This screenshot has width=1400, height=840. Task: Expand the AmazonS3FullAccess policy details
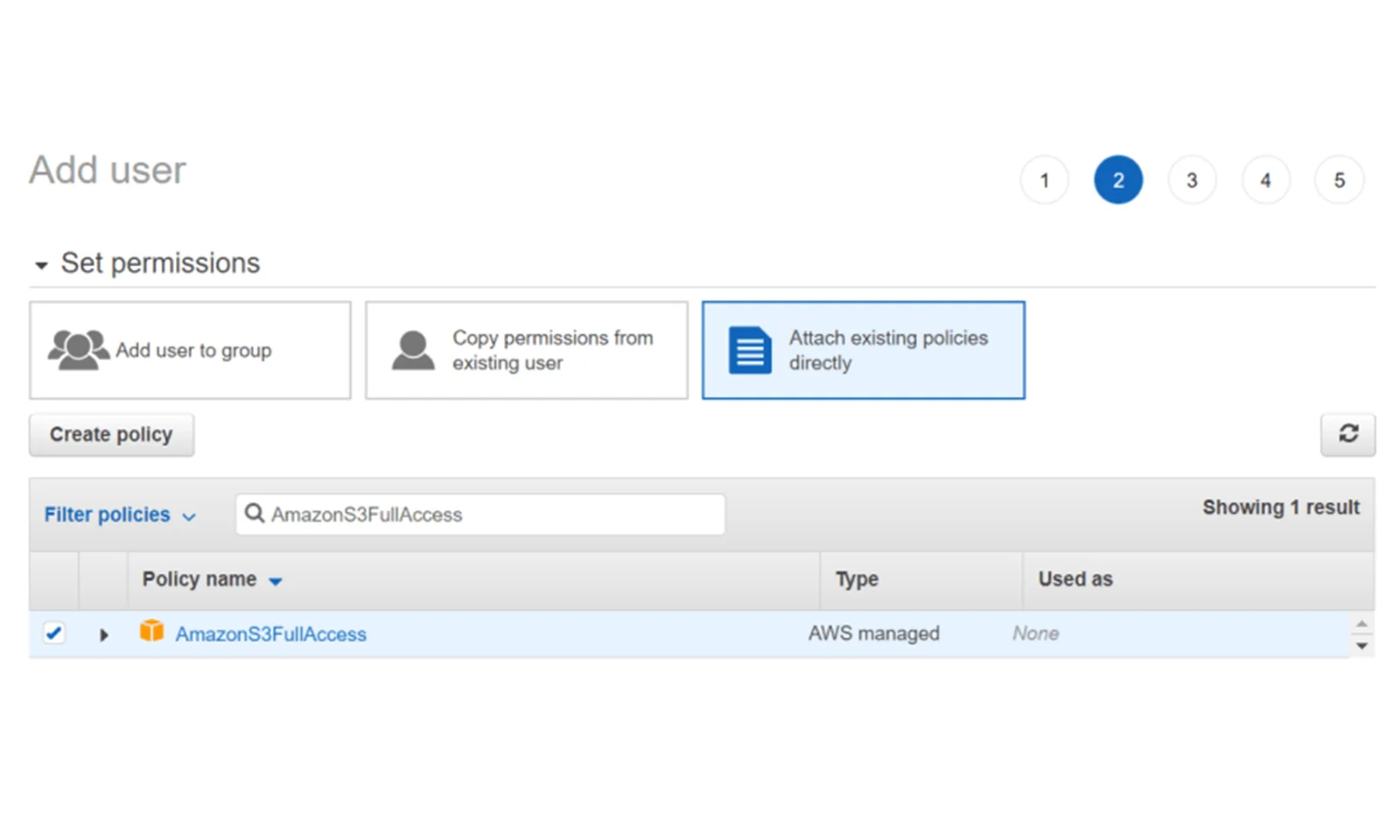(x=103, y=633)
